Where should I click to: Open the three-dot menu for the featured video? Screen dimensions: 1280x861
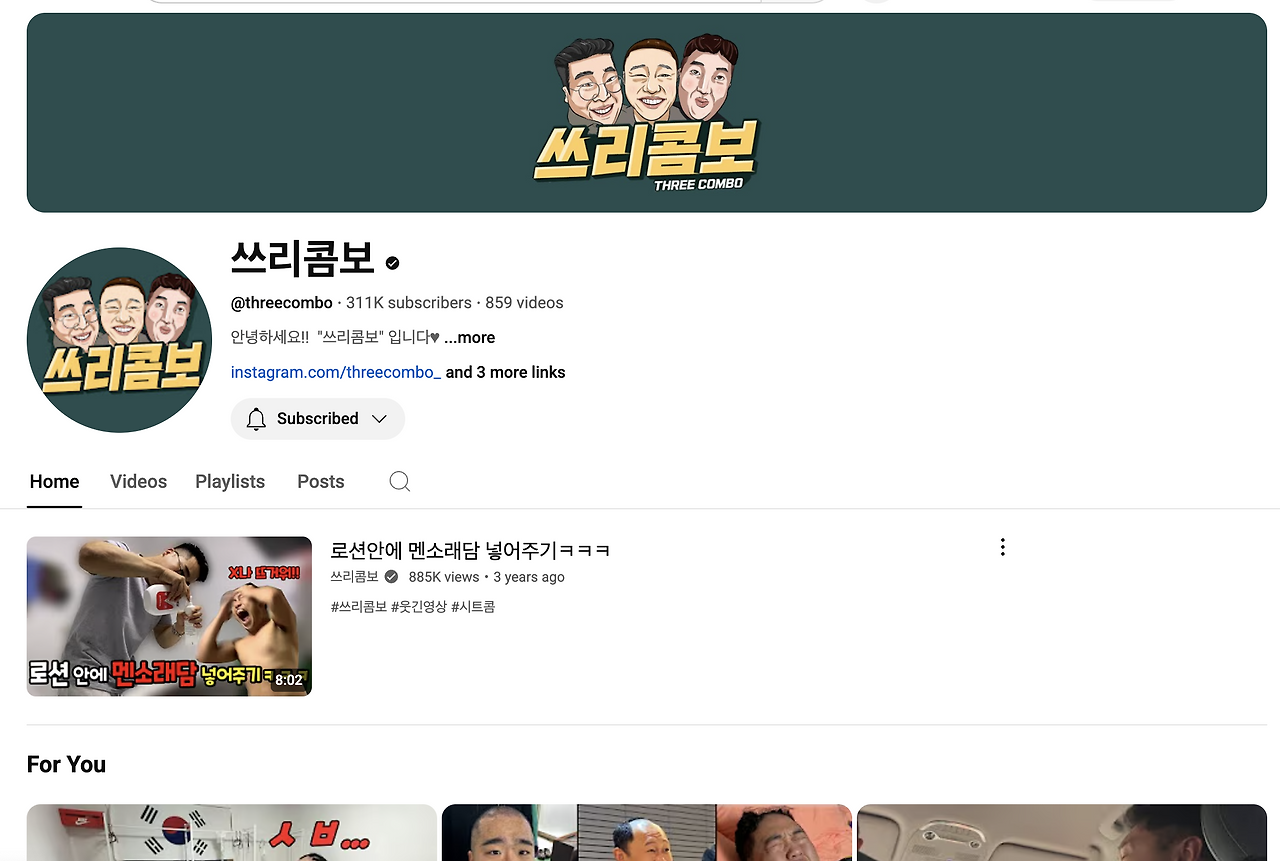pyautogui.click(x=1002, y=546)
